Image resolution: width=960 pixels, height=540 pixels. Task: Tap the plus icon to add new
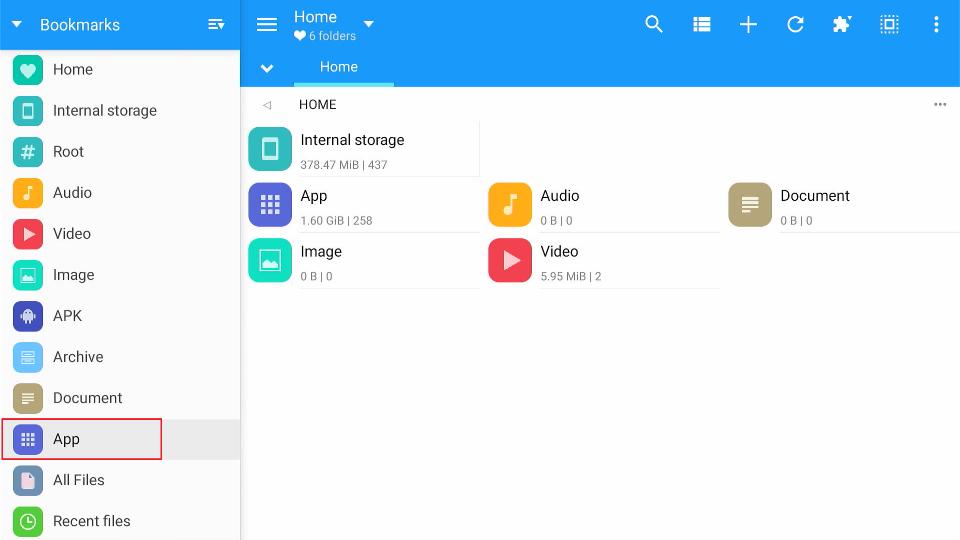click(748, 24)
